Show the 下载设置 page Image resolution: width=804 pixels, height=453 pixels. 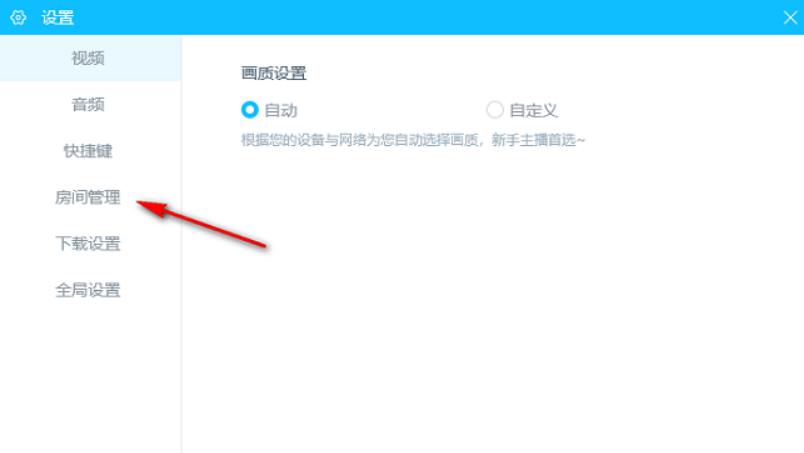coord(90,244)
